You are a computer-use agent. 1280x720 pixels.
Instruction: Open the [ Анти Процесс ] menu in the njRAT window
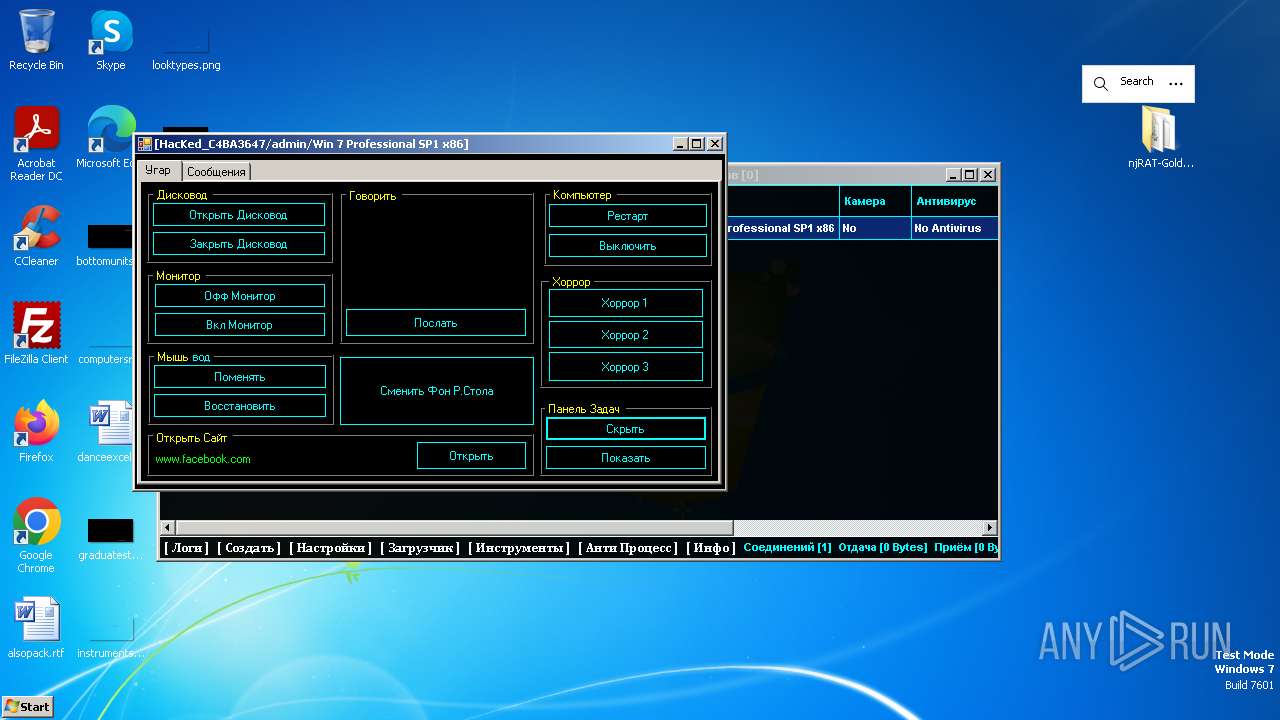pyautogui.click(x=628, y=548)
